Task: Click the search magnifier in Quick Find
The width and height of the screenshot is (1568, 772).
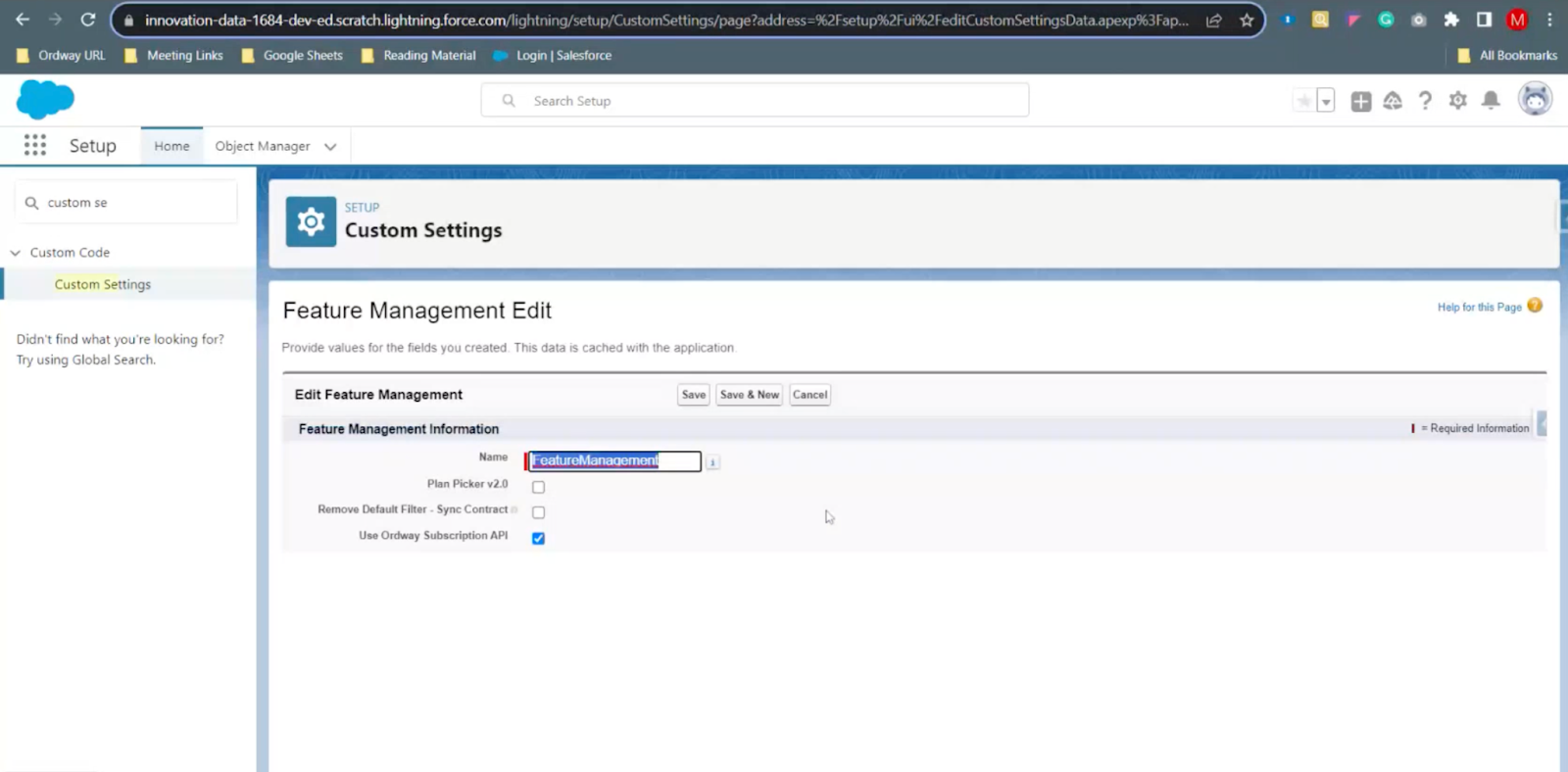Action: point(31,203)
